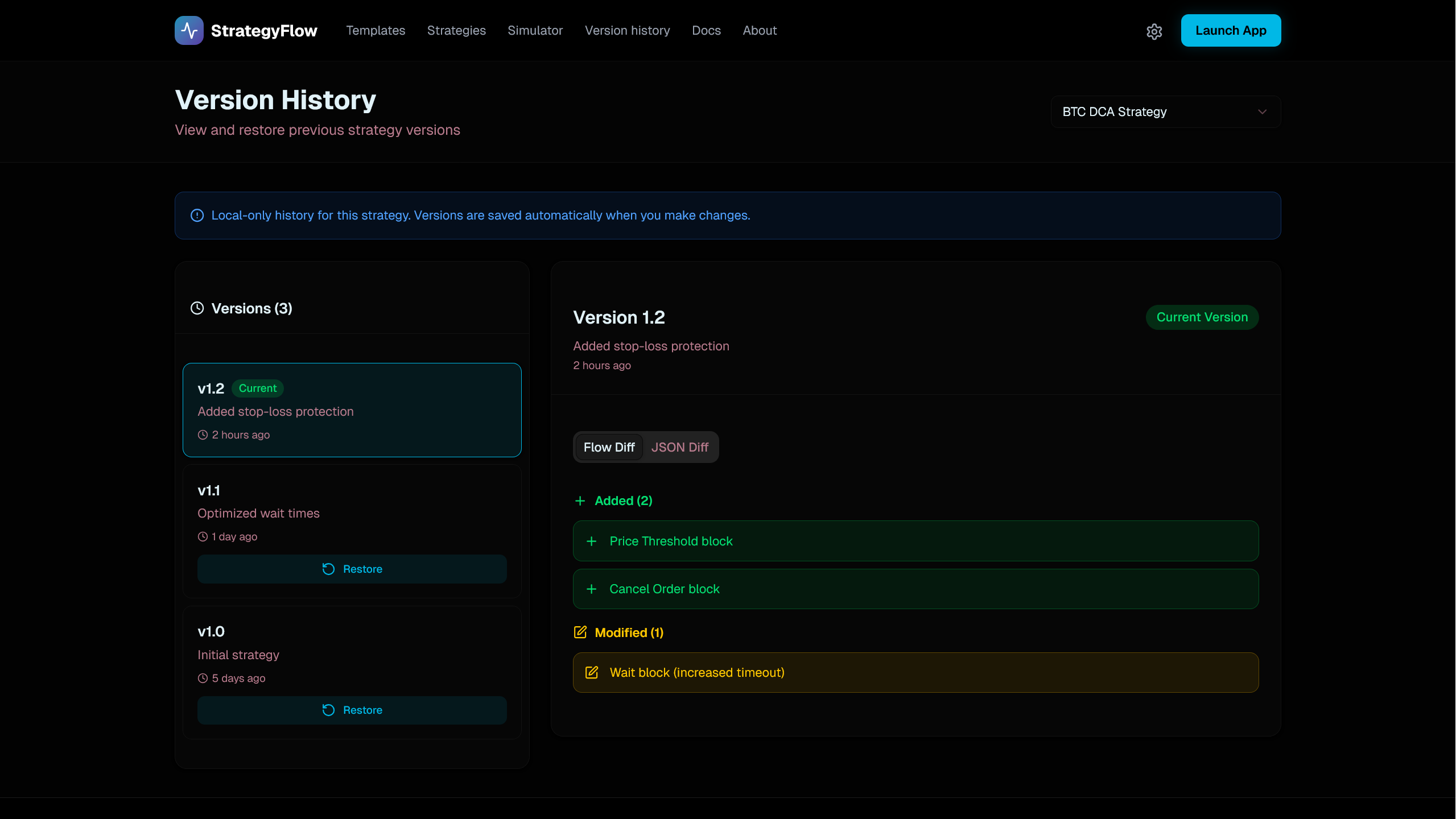The image size is (1456, 819).
Task: Open the BTC DCA Strategy dropdown
Action: (1165, 112)
